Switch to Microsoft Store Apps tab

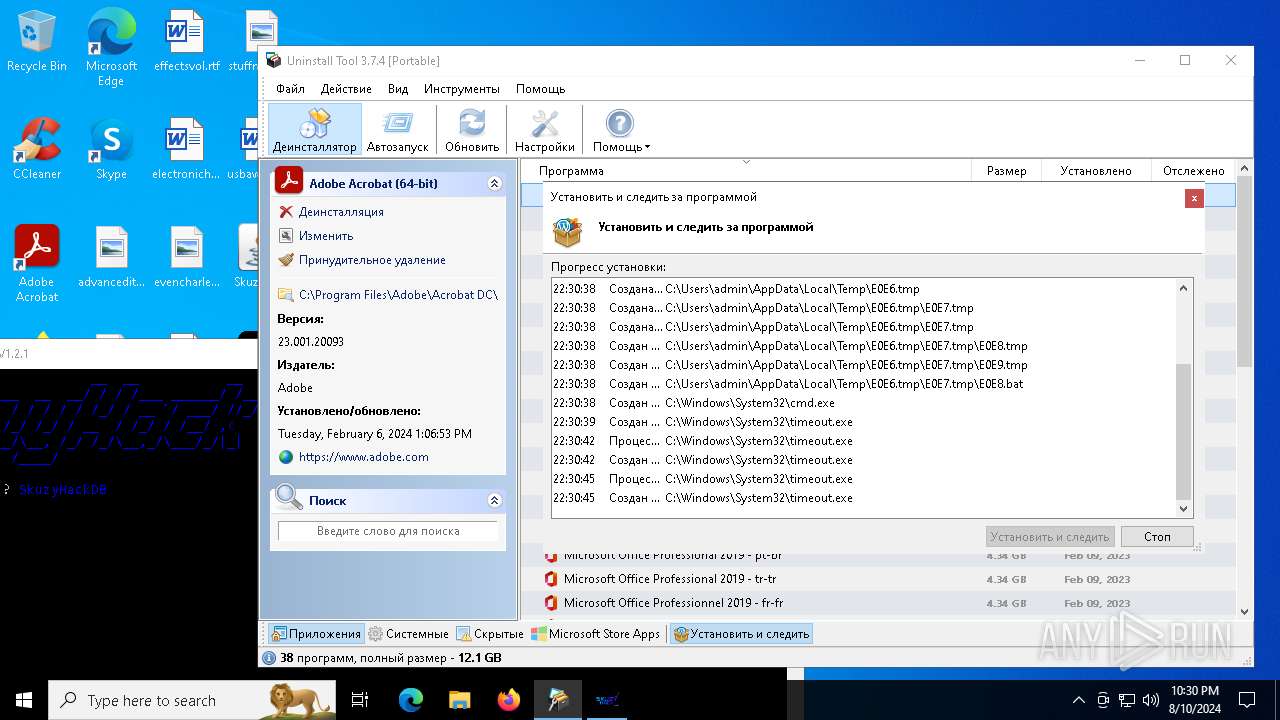[595, 634]
